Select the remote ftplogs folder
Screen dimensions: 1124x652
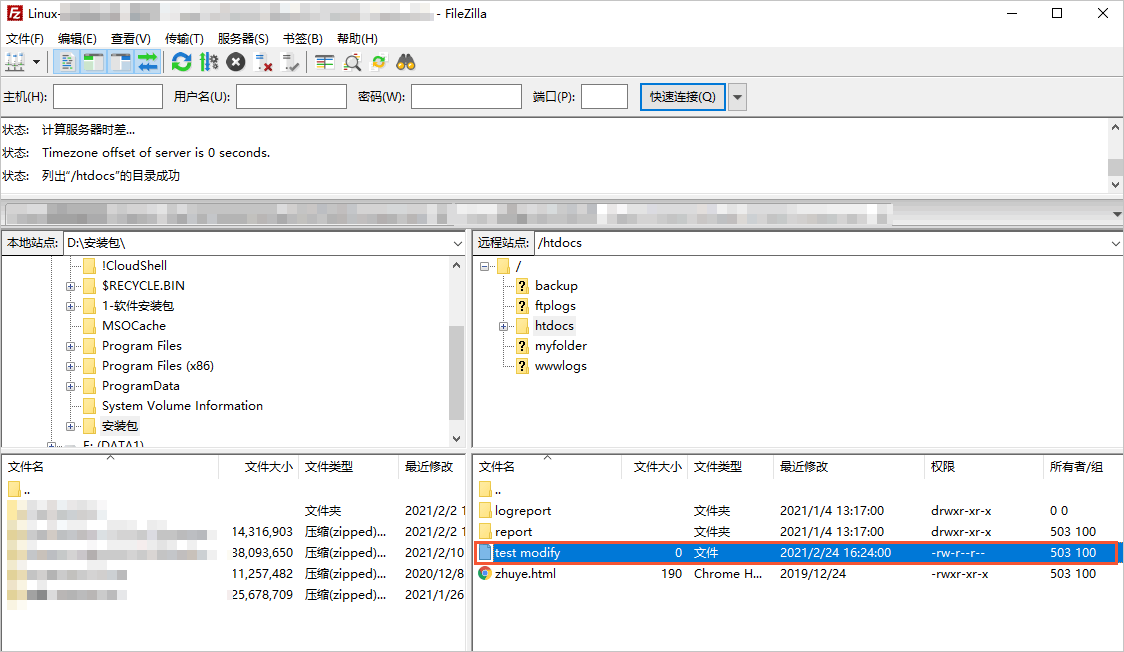(x=555, y=305)
